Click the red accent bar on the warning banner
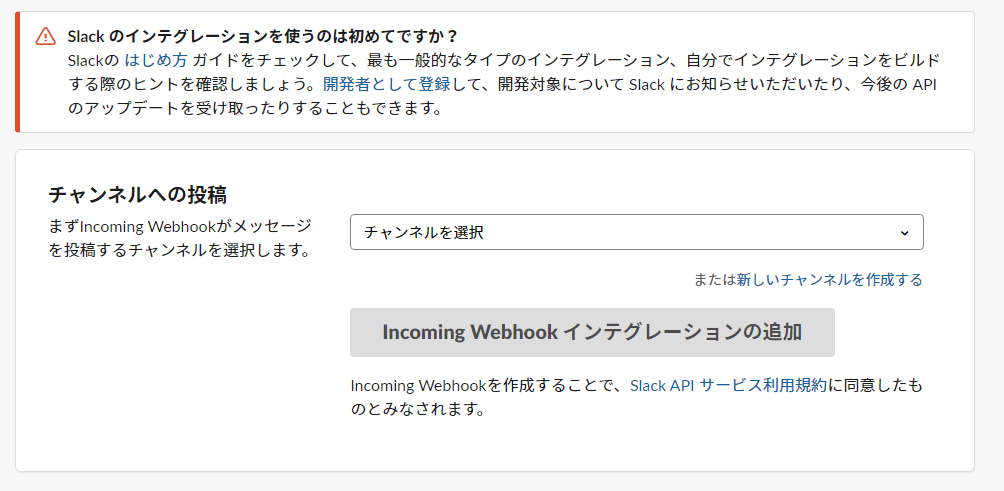The height and width of the screenshot is (491, 1004). tap(17, 72)
